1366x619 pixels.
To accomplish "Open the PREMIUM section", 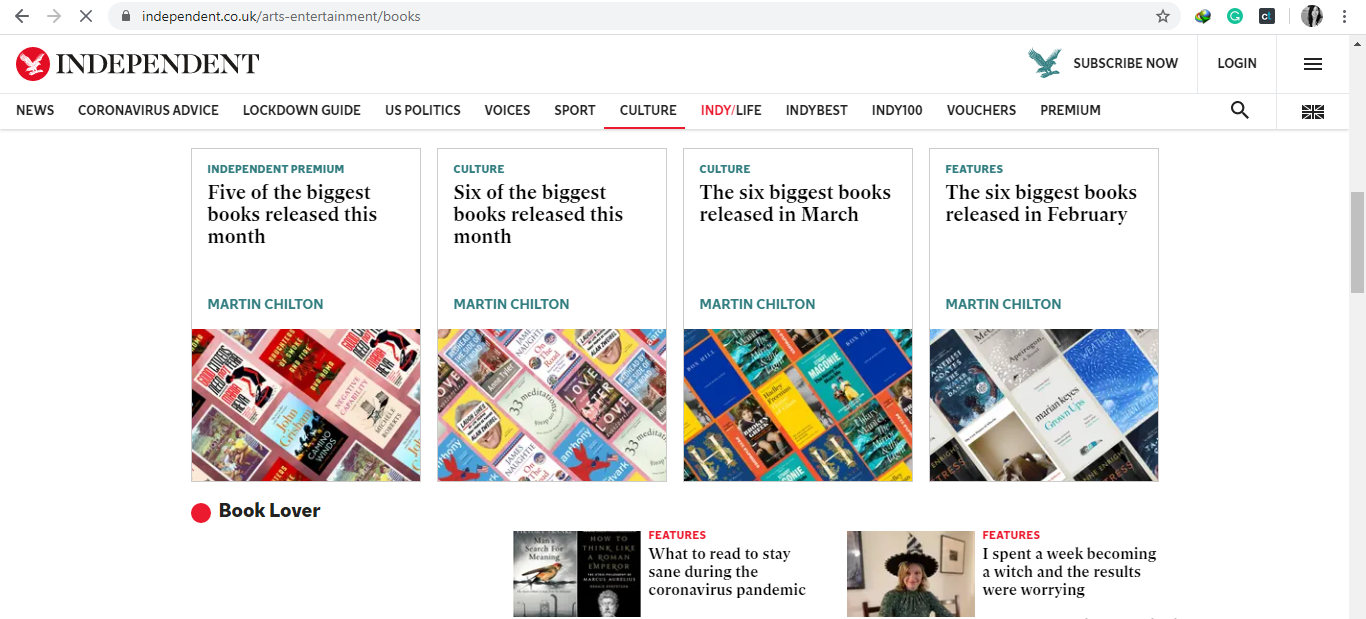I will (1070, 110).
